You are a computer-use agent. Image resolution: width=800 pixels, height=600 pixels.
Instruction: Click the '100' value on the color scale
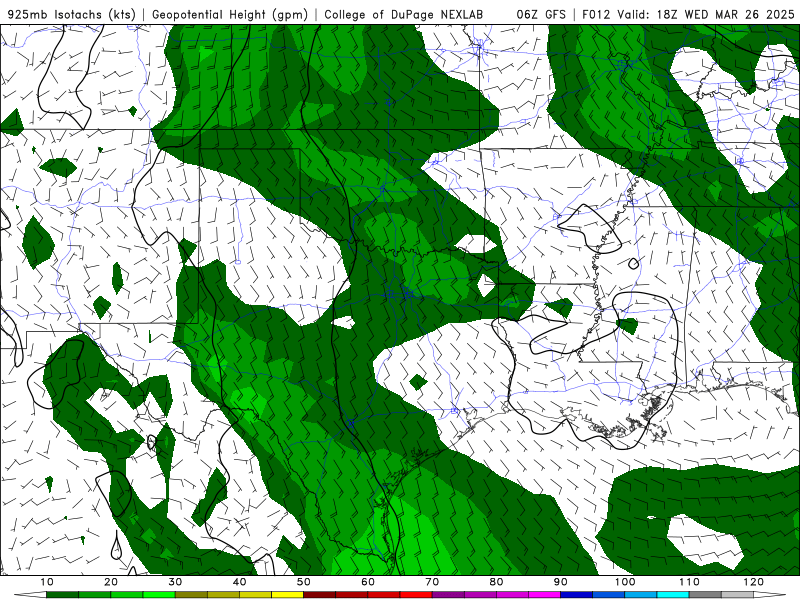click(x=625, y=582)
